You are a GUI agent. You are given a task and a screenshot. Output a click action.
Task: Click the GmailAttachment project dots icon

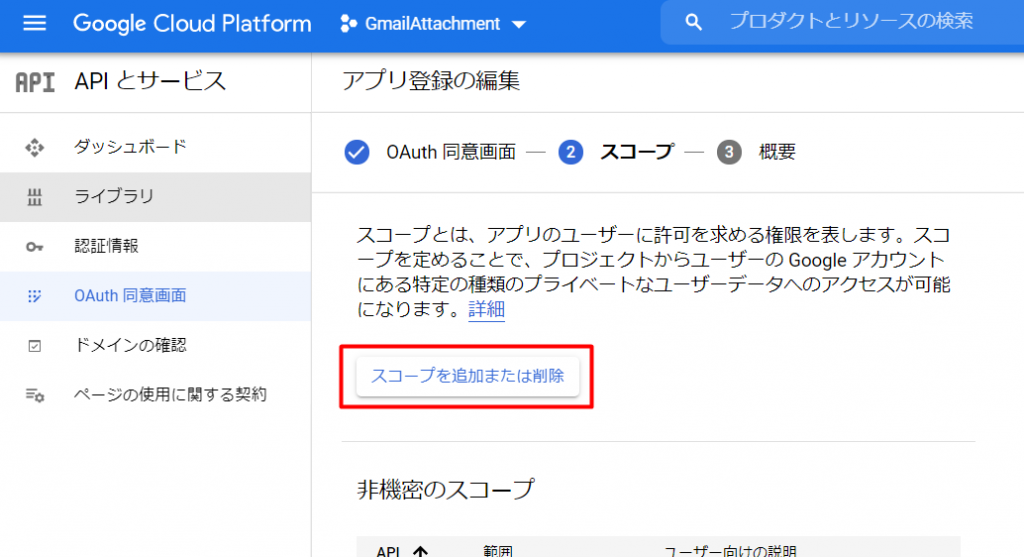349,24
